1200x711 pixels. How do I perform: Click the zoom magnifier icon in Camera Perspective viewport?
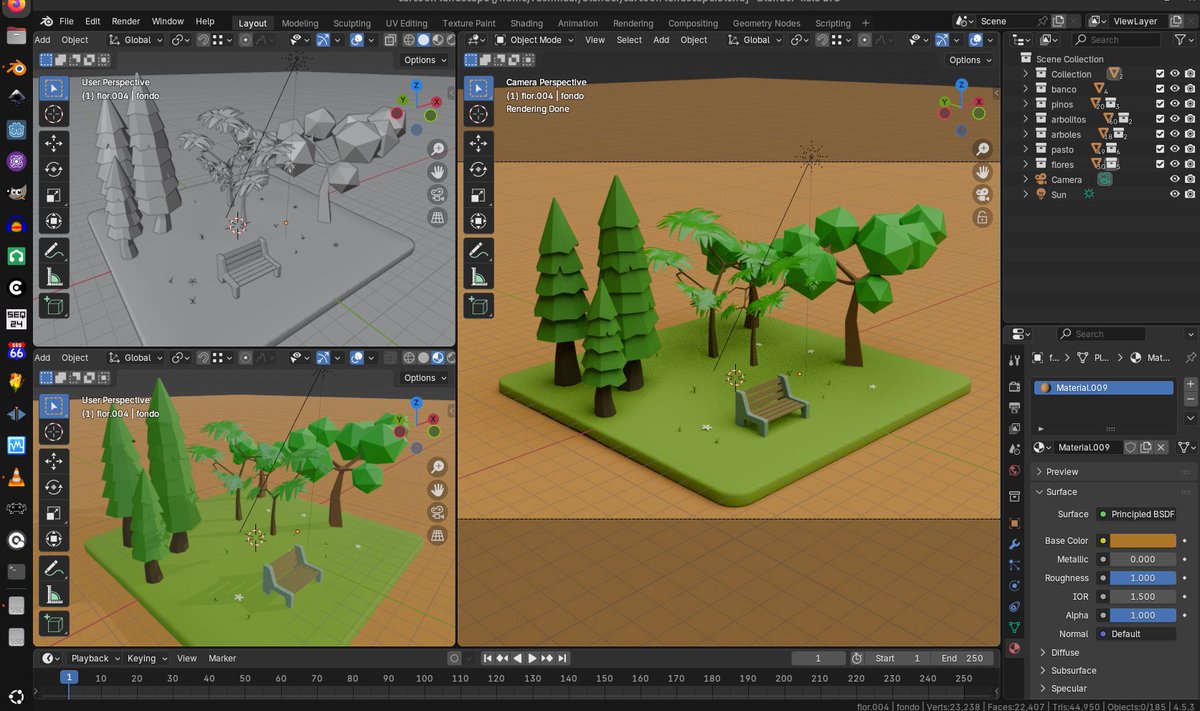(983, 149)
